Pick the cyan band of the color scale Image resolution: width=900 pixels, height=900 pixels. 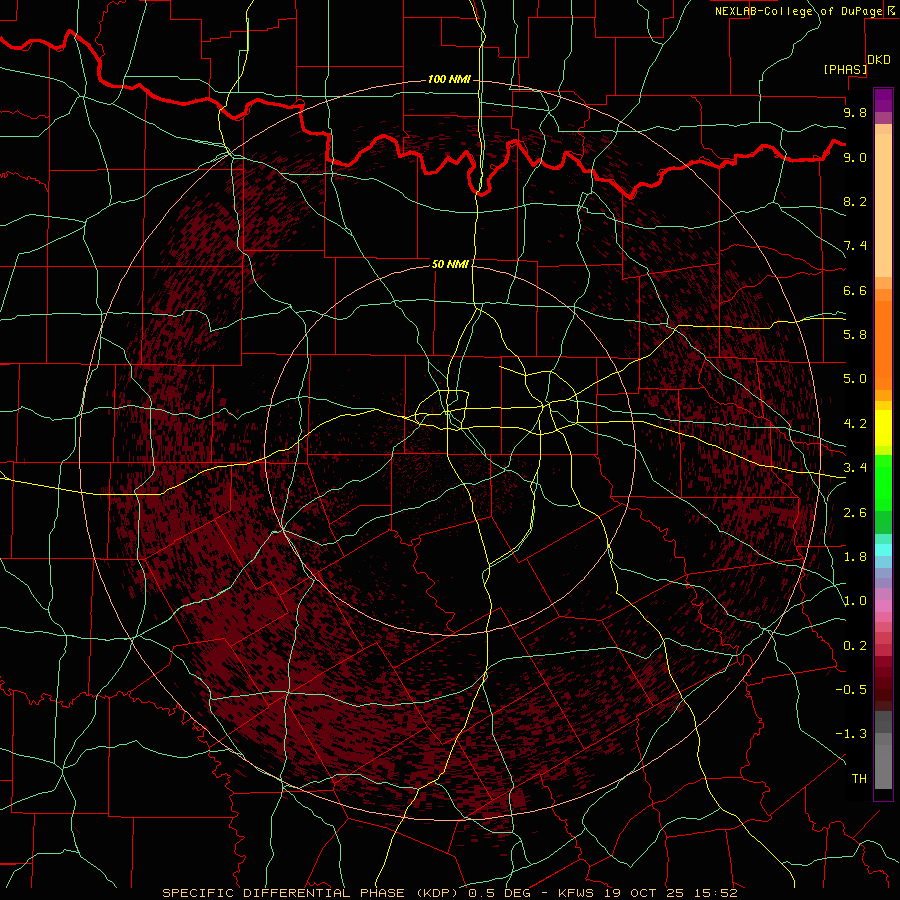(883, 549)
